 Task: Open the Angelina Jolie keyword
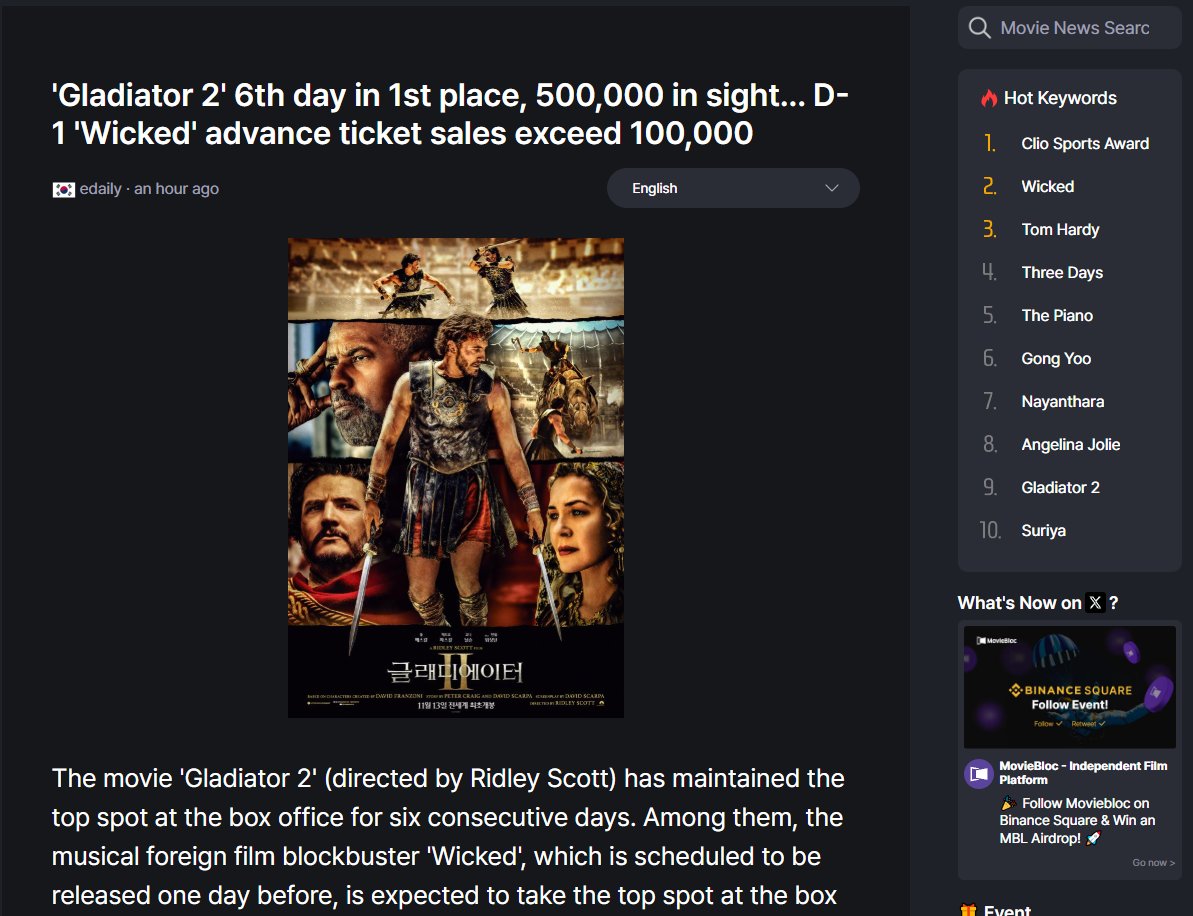point(1071,444)
